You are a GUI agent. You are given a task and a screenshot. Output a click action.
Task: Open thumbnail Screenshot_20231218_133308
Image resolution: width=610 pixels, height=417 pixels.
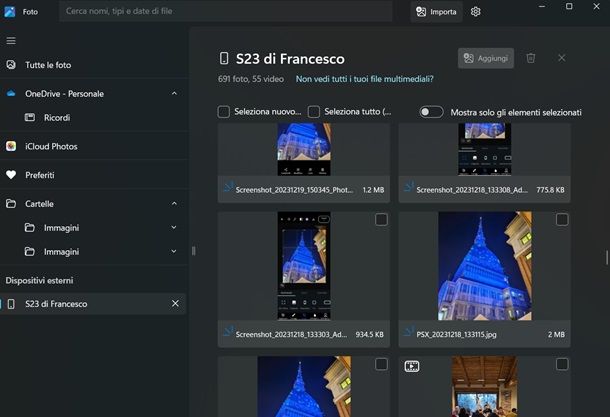[x=484, y=149]
